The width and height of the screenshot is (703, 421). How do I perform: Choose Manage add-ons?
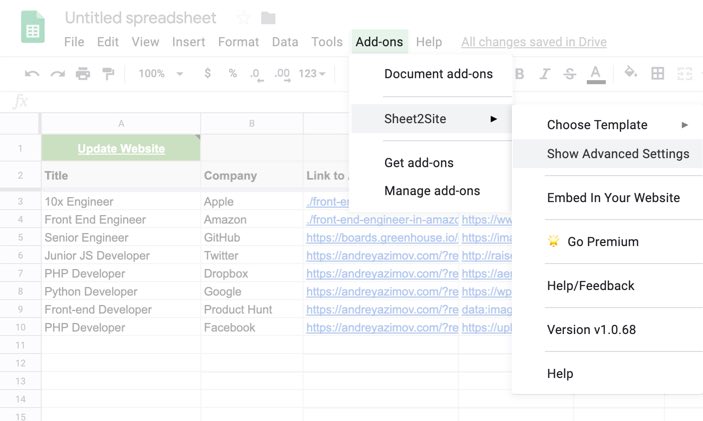(431, 191)
